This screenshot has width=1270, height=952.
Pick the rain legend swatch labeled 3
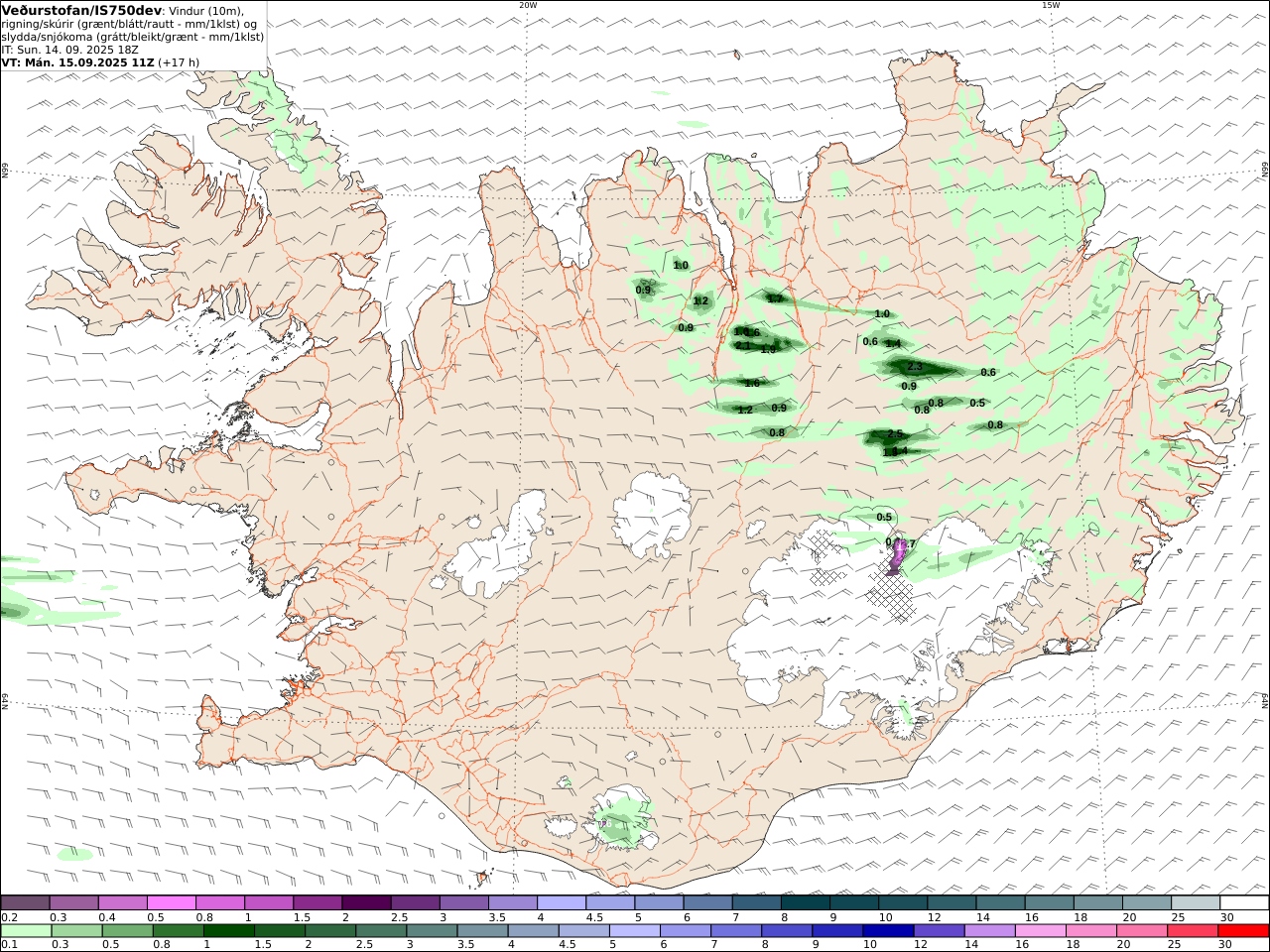point(432,931)
